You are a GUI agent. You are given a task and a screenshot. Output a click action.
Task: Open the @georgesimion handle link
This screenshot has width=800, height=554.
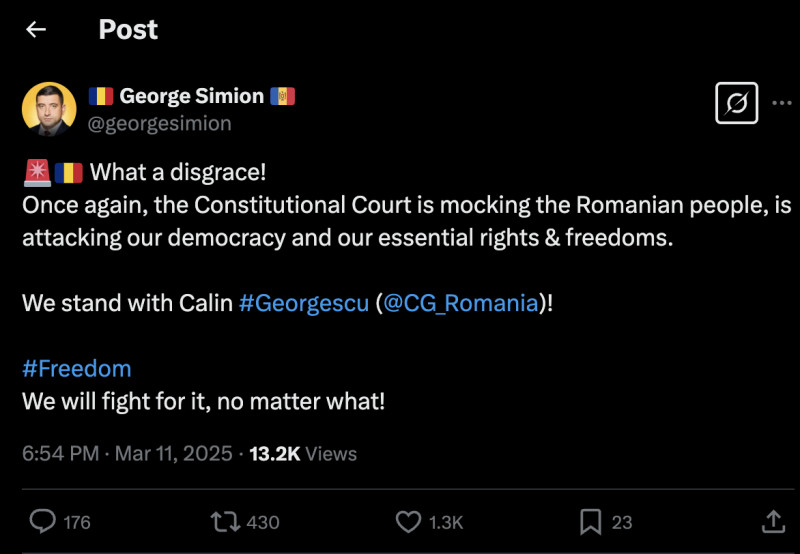pos(160,123)
